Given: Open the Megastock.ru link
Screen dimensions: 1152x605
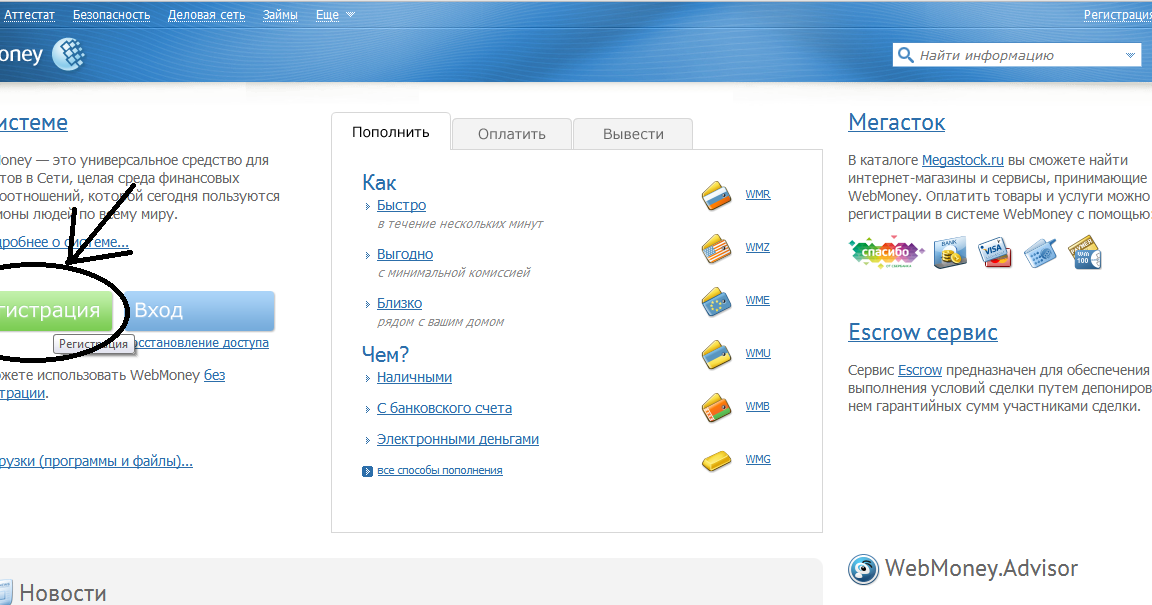Looking at the screenshot, I should pos(962,160).
